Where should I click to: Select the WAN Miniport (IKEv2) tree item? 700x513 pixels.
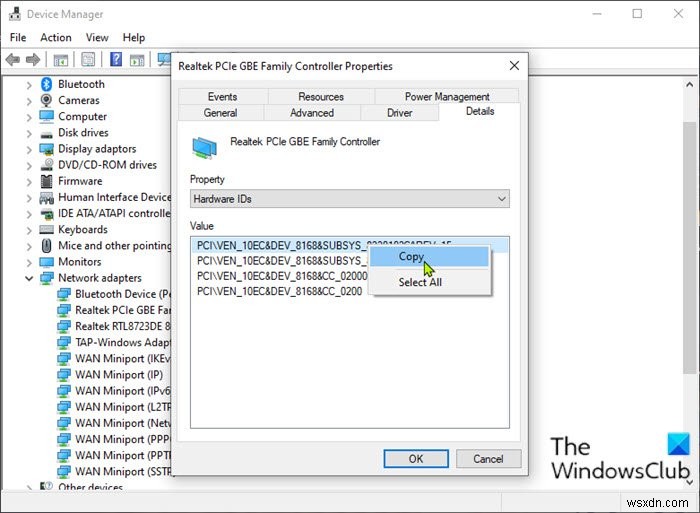coord(123,359)
